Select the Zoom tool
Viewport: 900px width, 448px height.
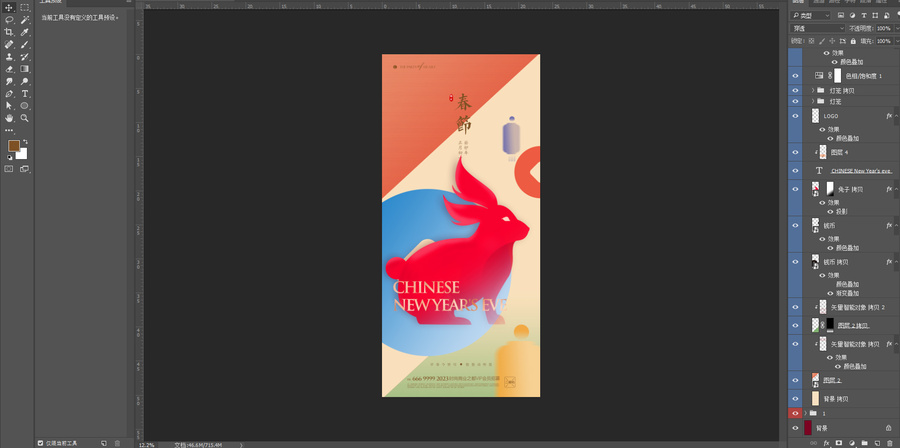click(x=25, y=118)
